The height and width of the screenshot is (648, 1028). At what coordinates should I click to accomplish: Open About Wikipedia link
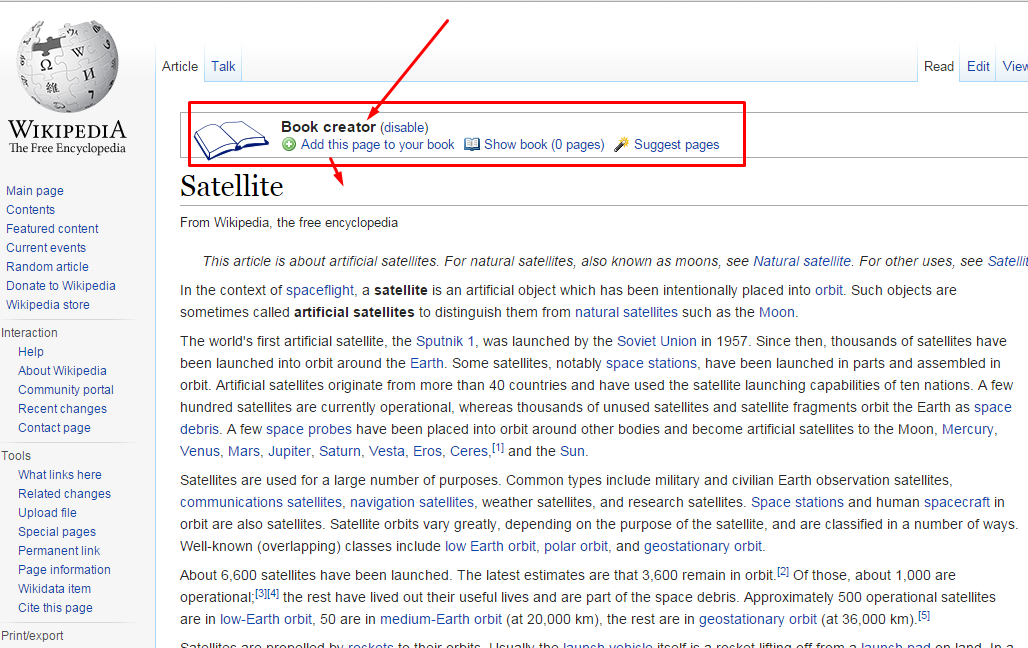click(62, 371)
